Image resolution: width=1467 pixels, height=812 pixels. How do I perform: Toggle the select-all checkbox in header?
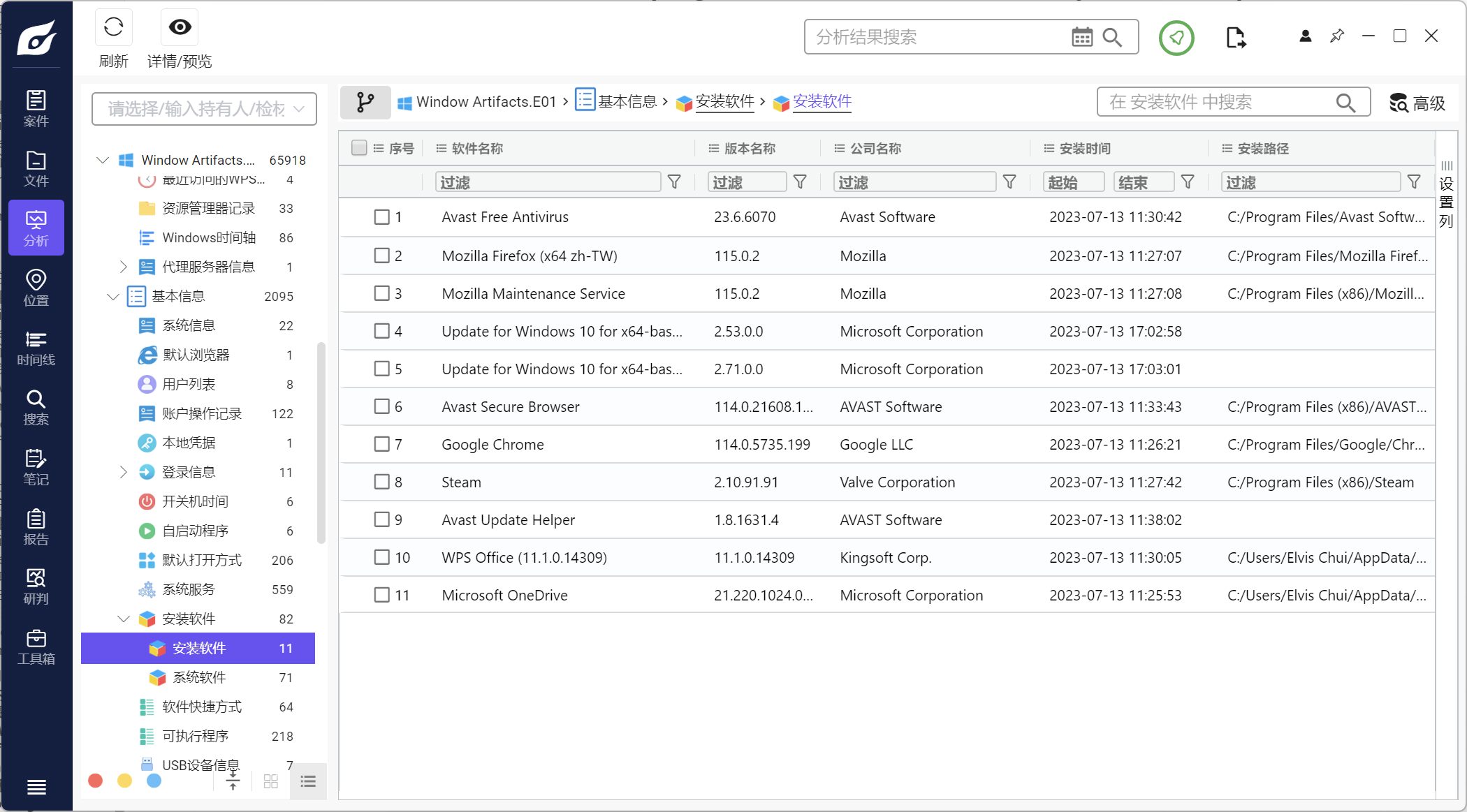[359, 148]
